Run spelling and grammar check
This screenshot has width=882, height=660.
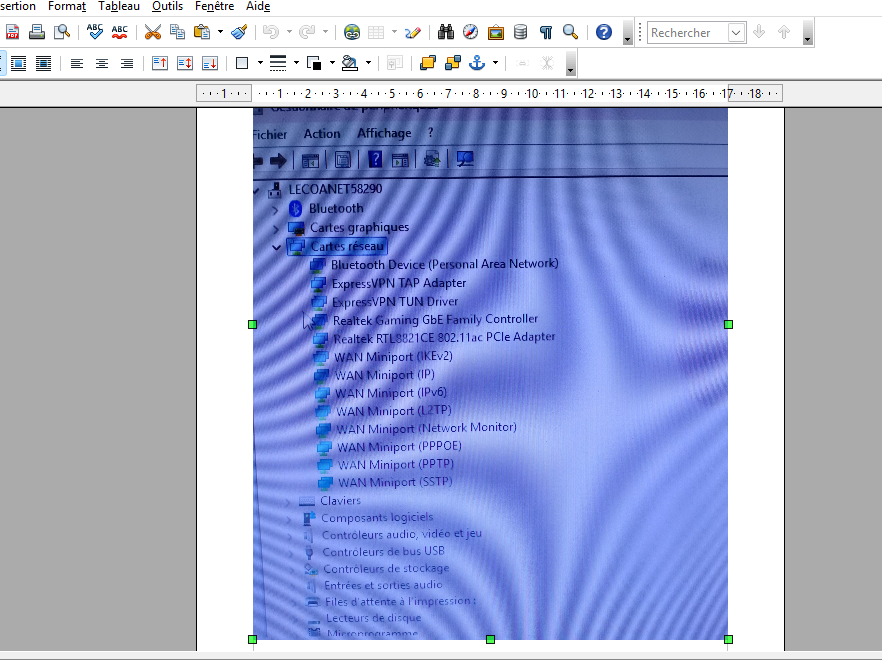[x=94, y=32]
